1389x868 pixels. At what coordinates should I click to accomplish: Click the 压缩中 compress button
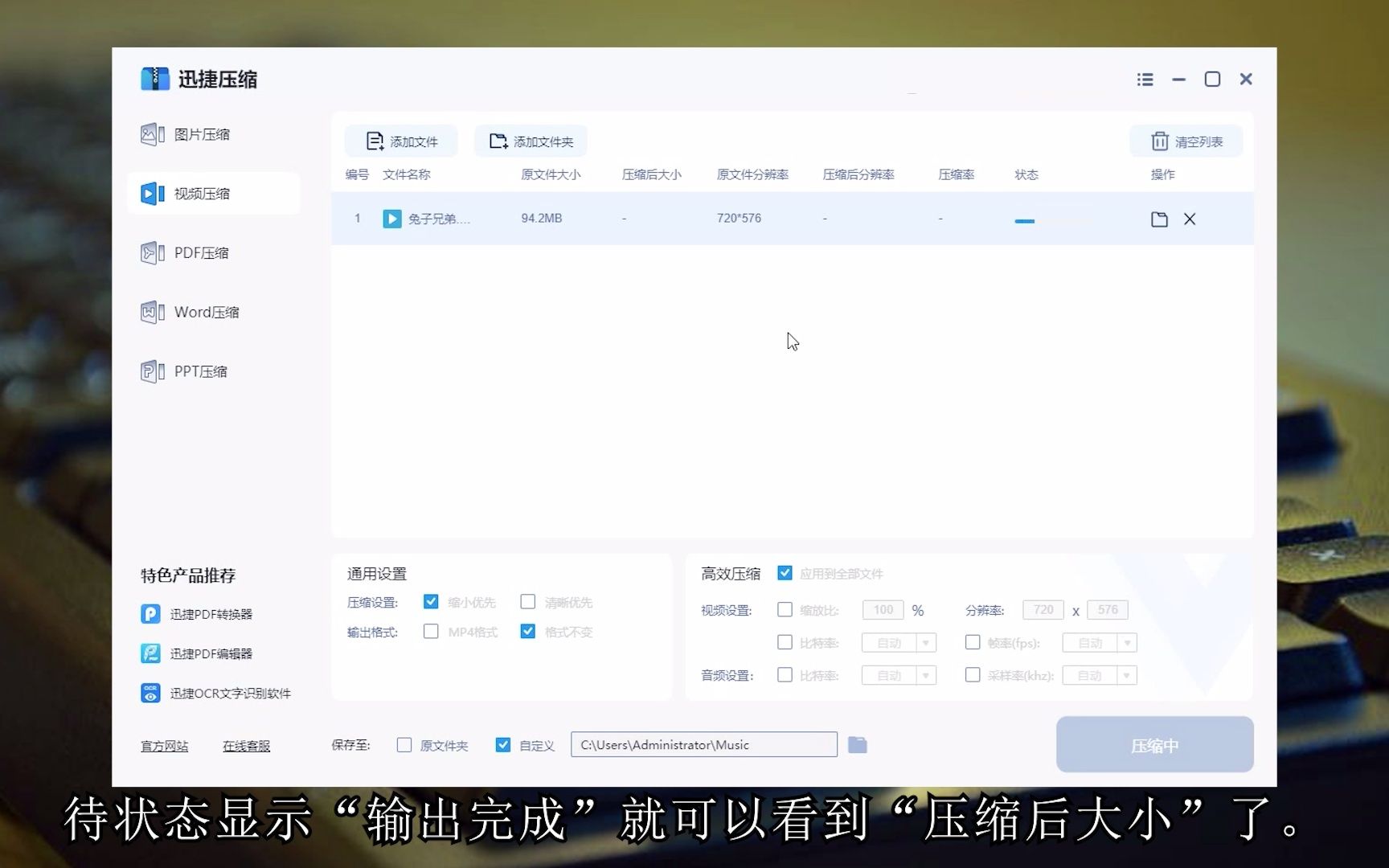tap(1154, 745)
